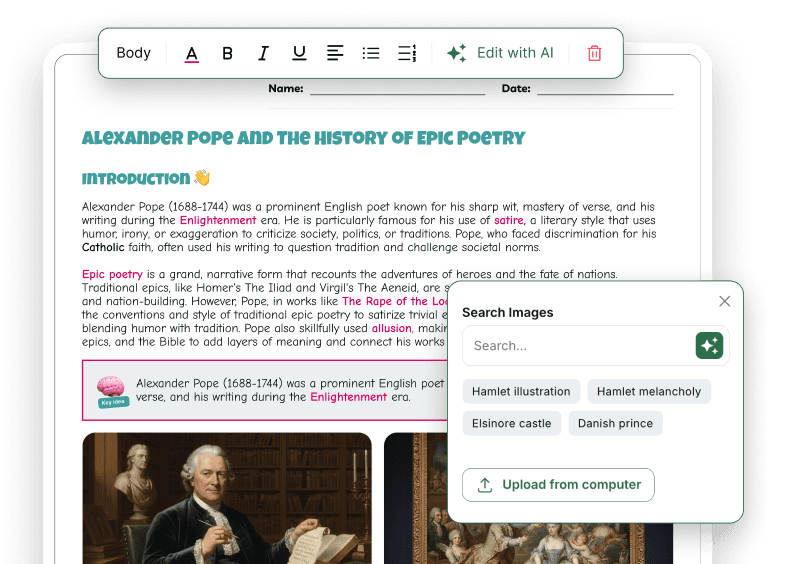Click the Alexander Pope epic poetry title
This screenshot has height=564, width=785.
tap(303, 138)
